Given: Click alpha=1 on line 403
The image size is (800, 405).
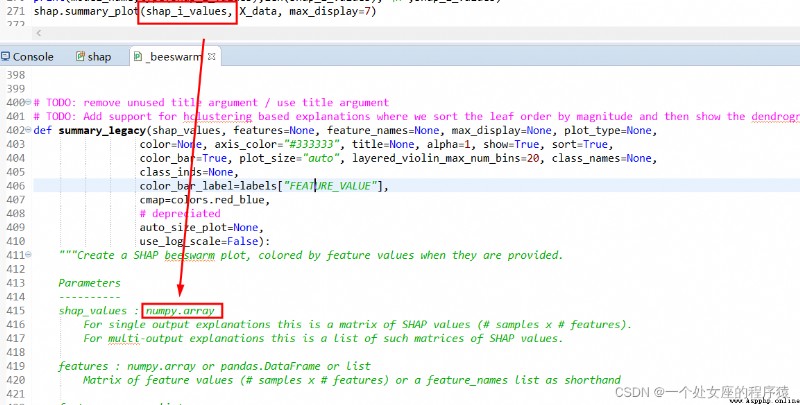Looking at the screenshot, I should 448,144.
